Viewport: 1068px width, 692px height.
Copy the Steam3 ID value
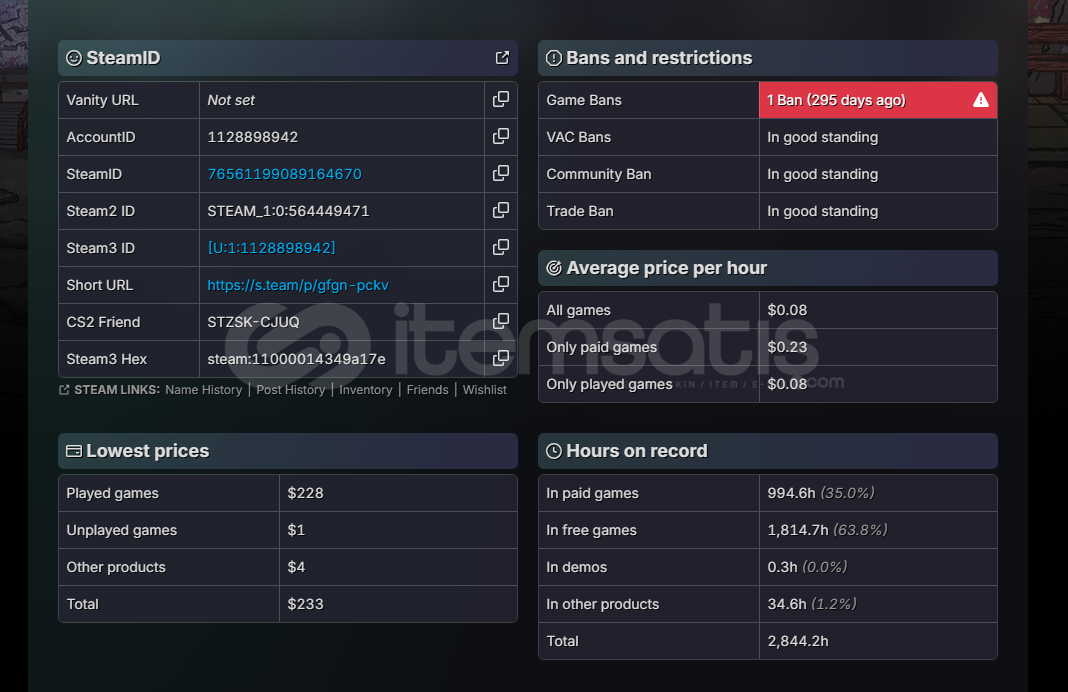click(x=501, y=248)
